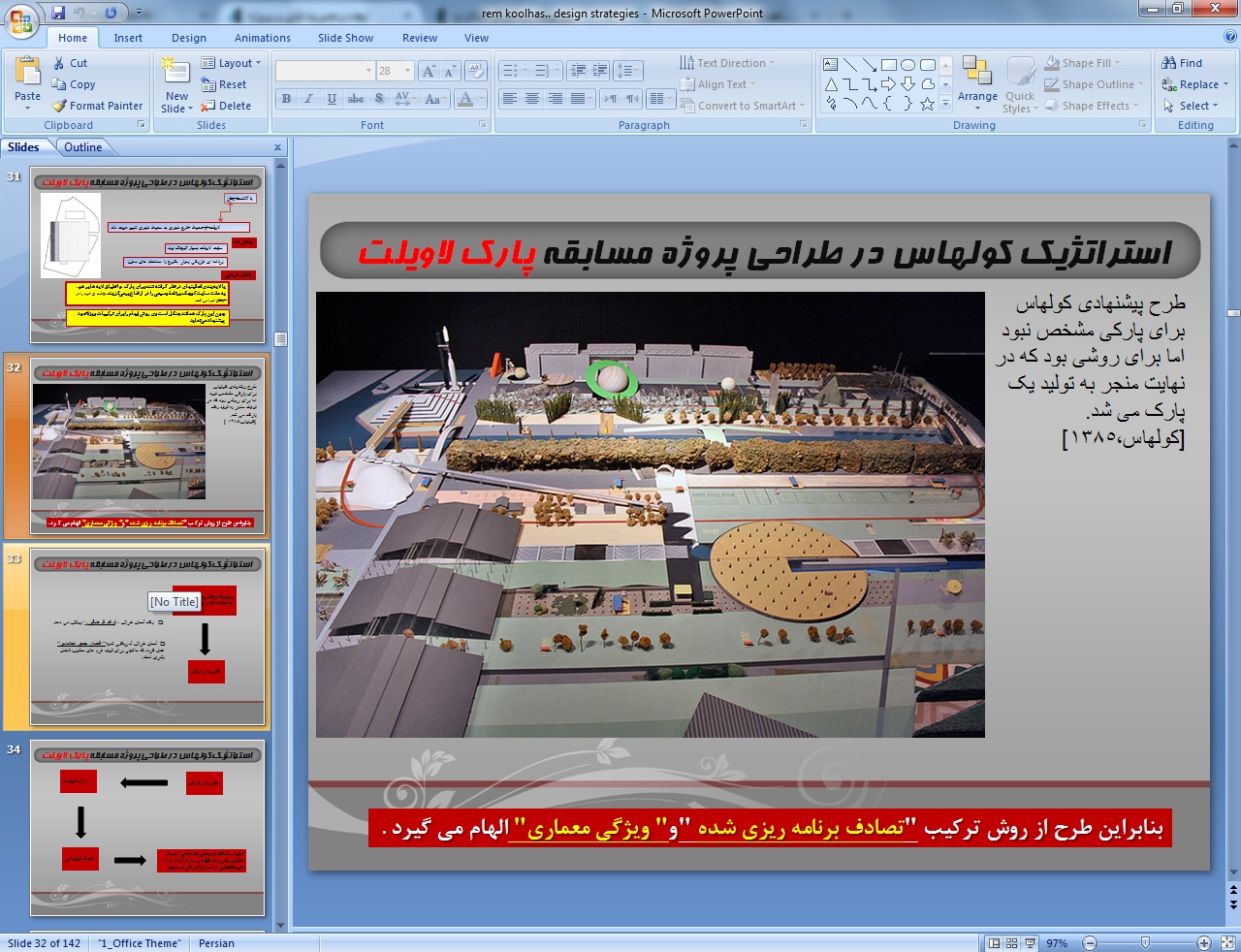
Task: Toggle Italic text formatting
Action: tap(308, 99)
